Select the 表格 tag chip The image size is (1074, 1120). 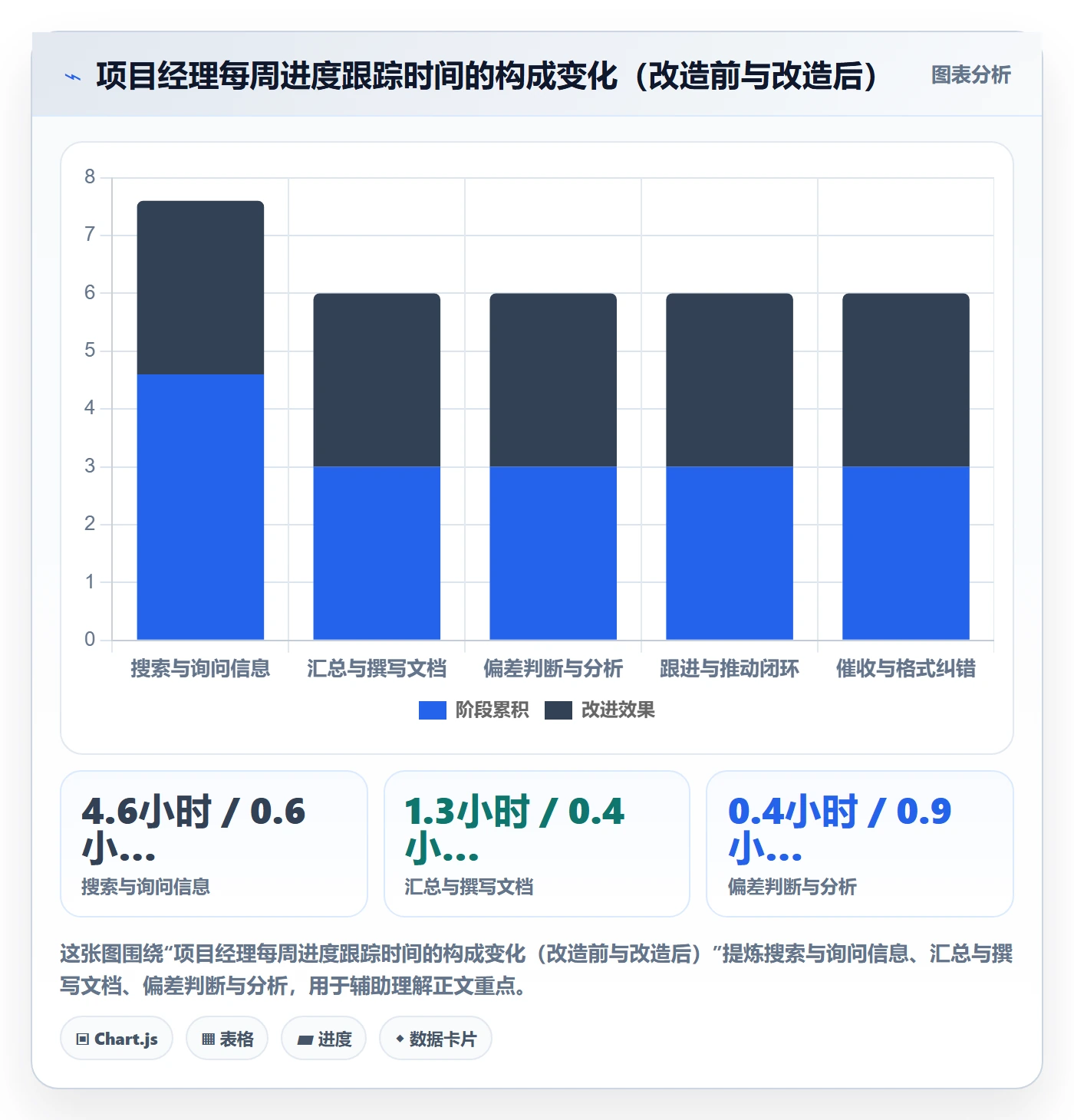point(227,1039)
